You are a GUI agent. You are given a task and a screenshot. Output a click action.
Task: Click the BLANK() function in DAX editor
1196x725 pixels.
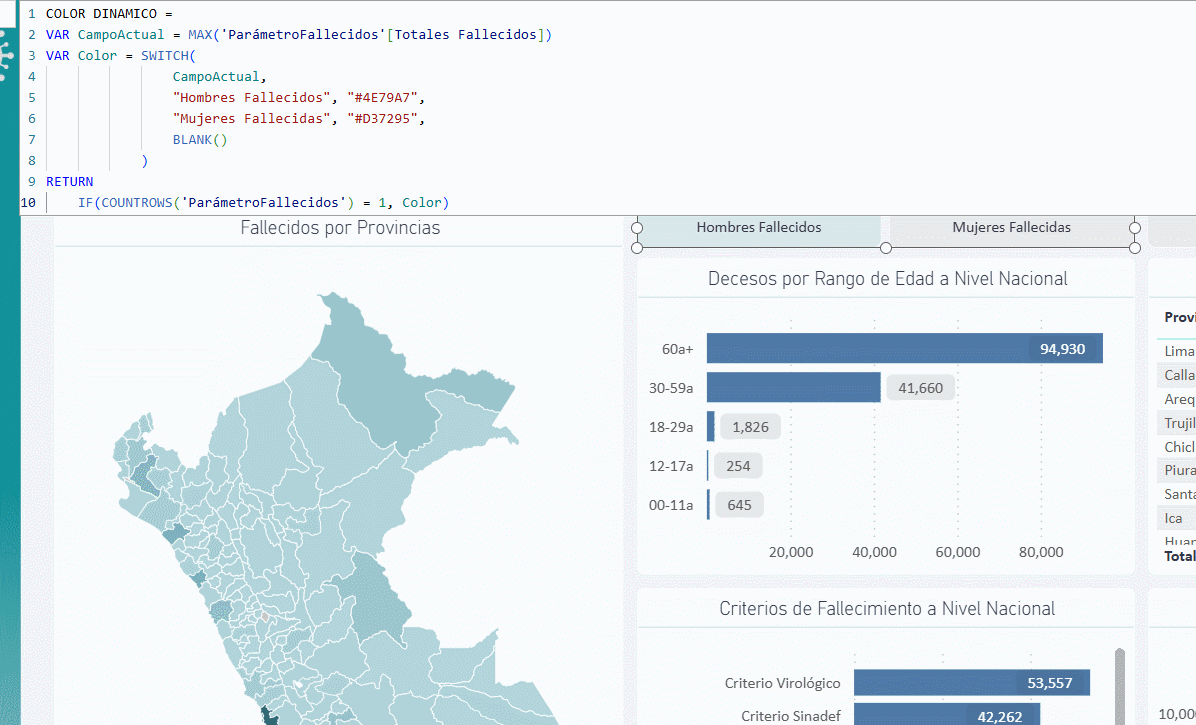pos(200,140)
